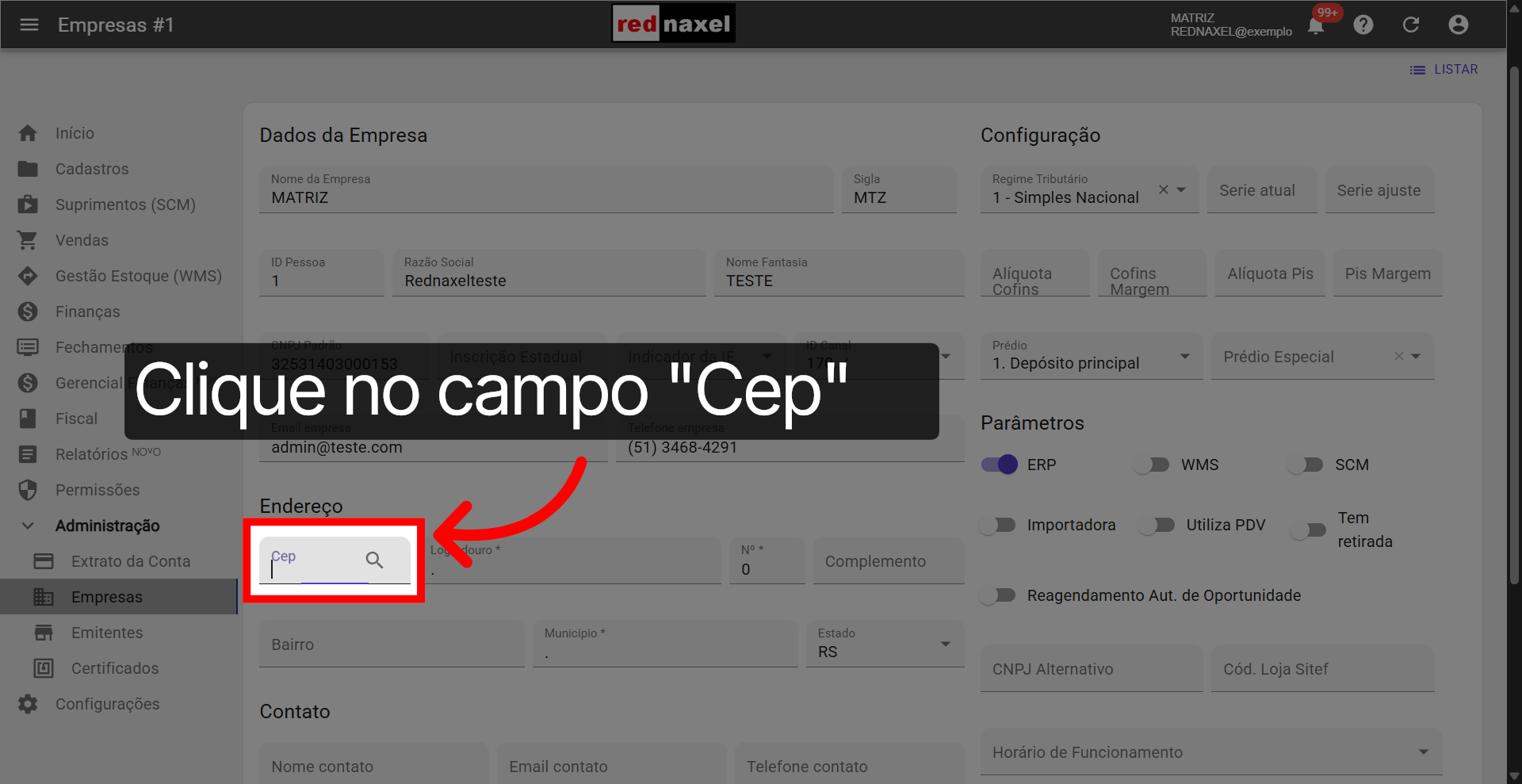This screenshot has width=1522, height=784.
Task: Open the Certificados menu entry
Action: coord(115,667)
